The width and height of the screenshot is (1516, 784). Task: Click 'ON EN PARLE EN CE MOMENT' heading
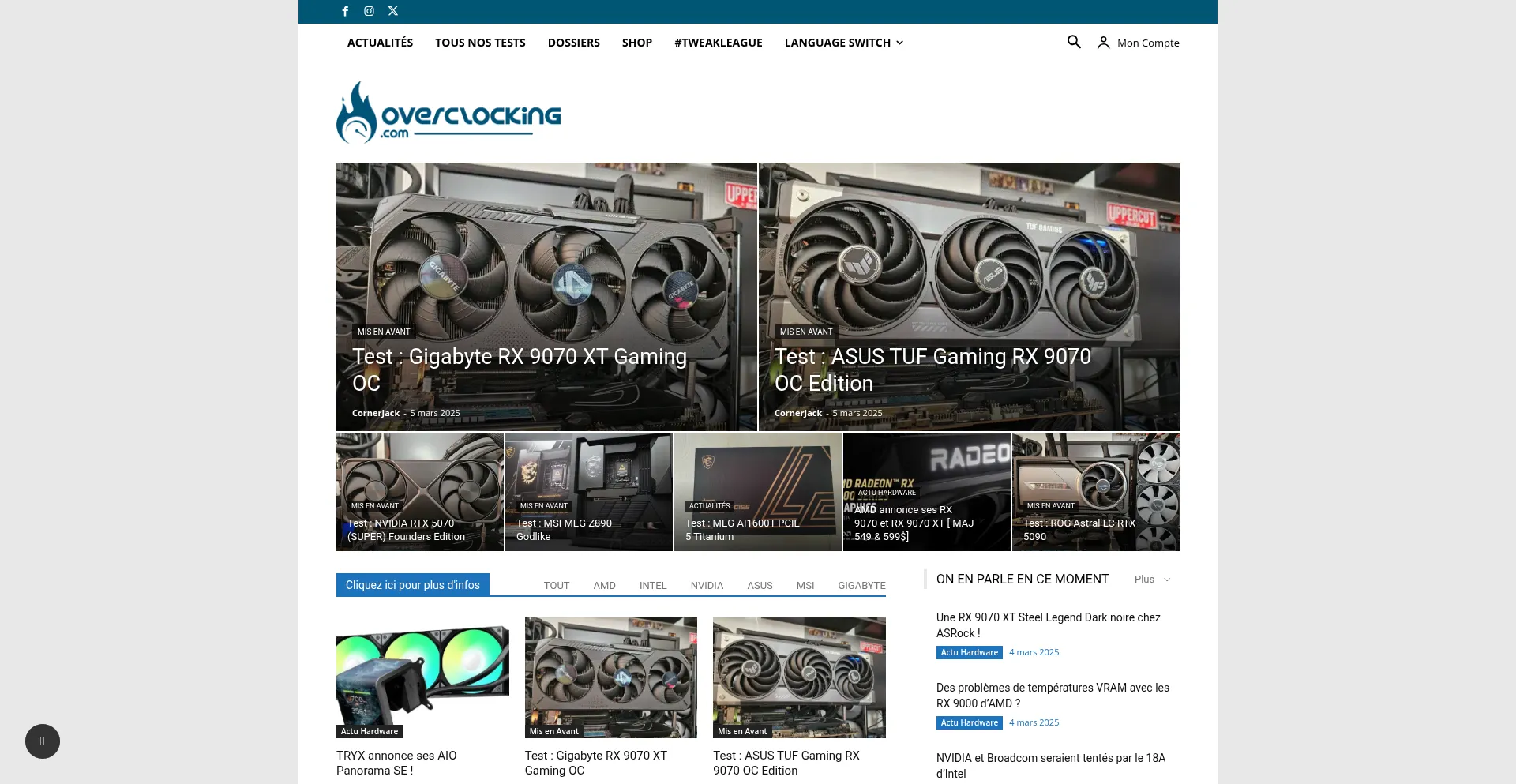1023,580
